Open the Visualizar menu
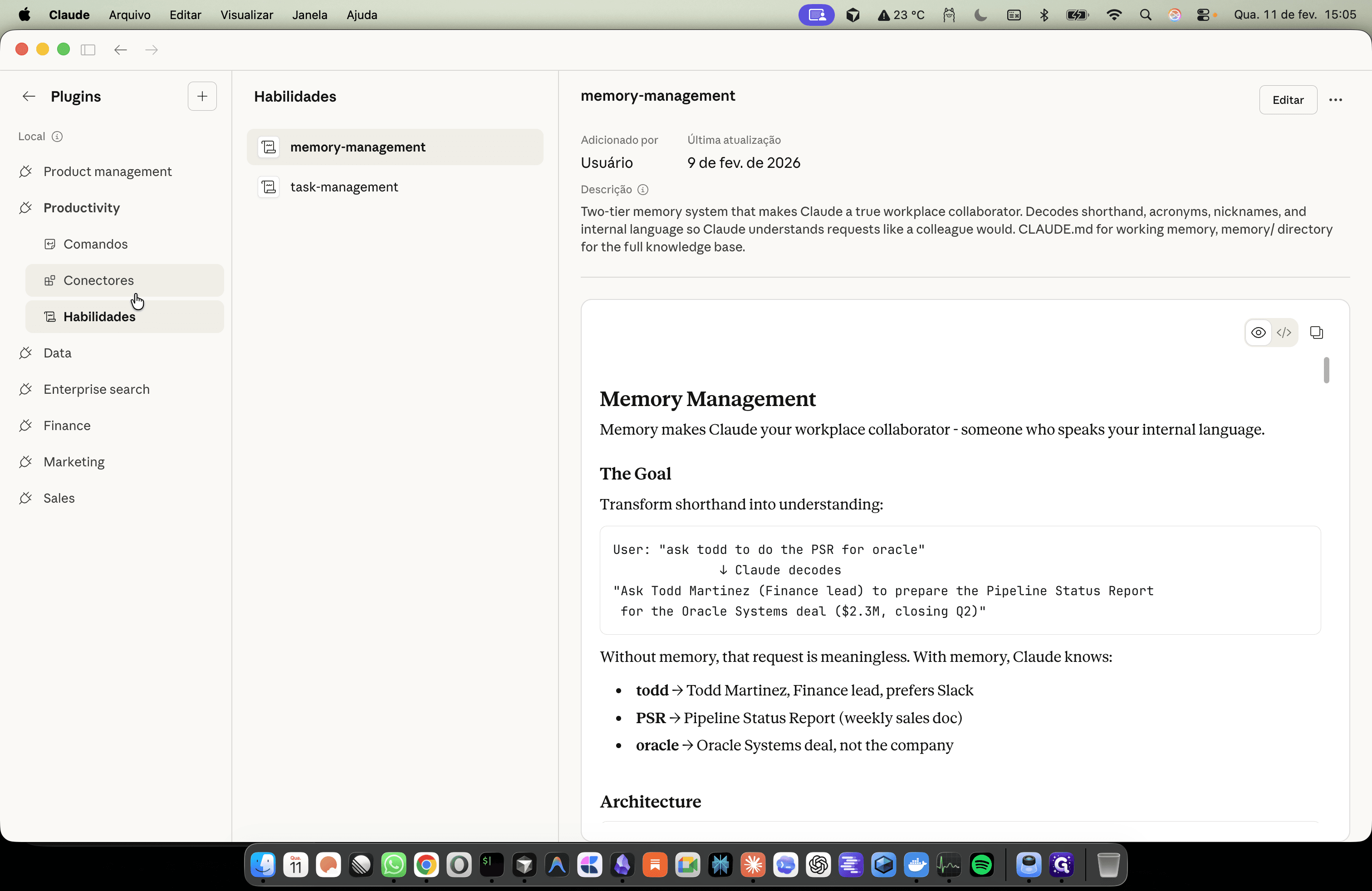Screen dimensions: 1372x891 click(247, 15)
